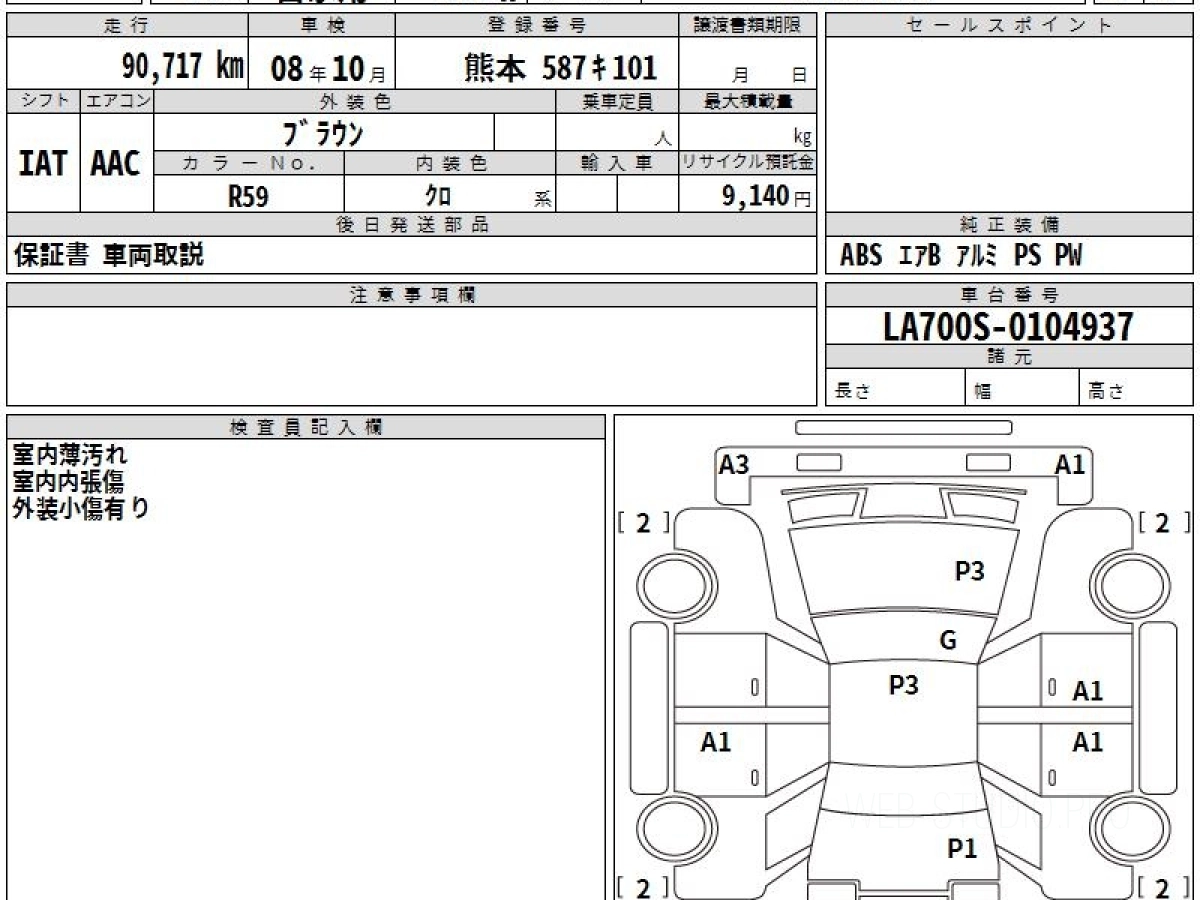Click the G mark on the windshield
Image resolution: width=1200 pixels, height=900 pixels.
[x=948, y=641]
